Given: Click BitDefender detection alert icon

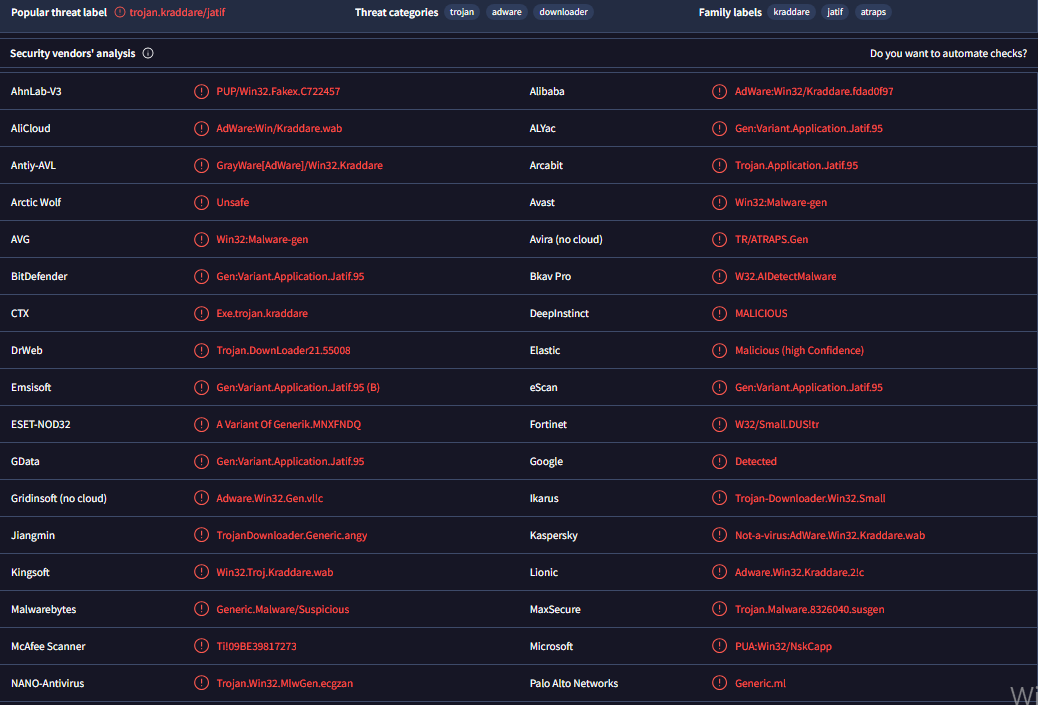Looking at the screenshot, I should pyautogui.click(x=201, y=277).
